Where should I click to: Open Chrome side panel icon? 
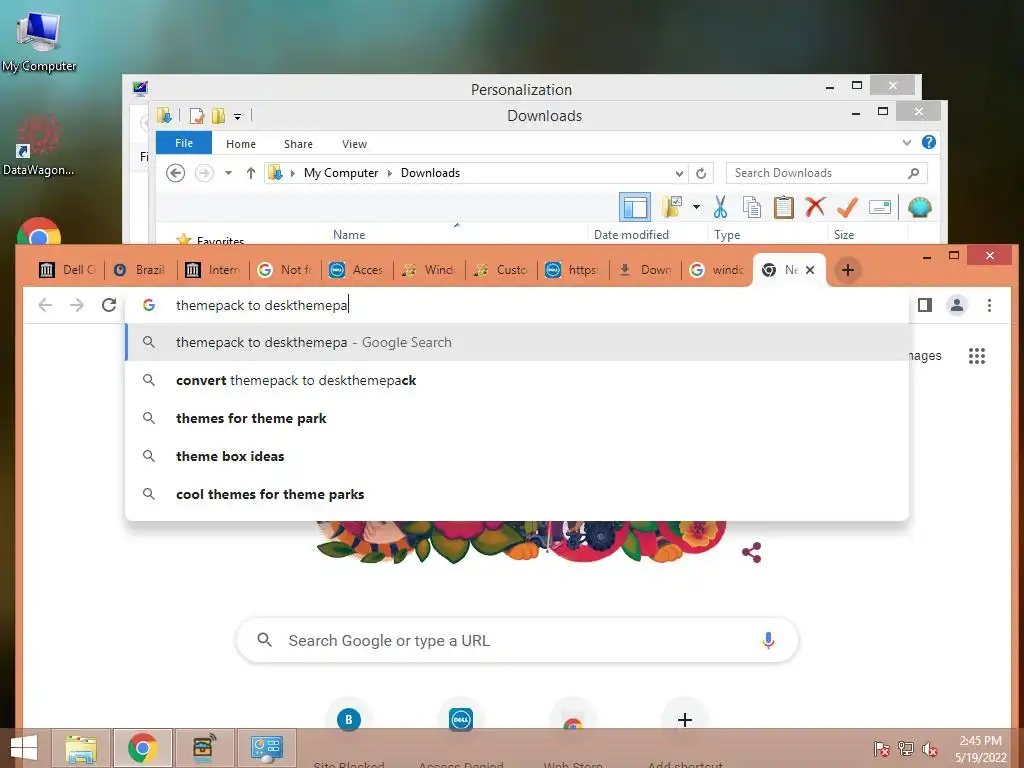point(925,305)
